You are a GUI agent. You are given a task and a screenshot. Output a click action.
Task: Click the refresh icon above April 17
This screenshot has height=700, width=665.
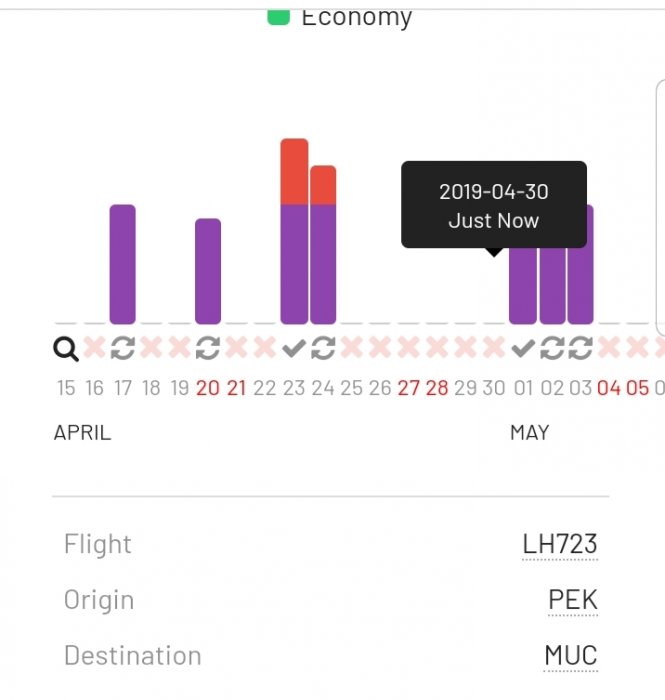pos(122,349)
